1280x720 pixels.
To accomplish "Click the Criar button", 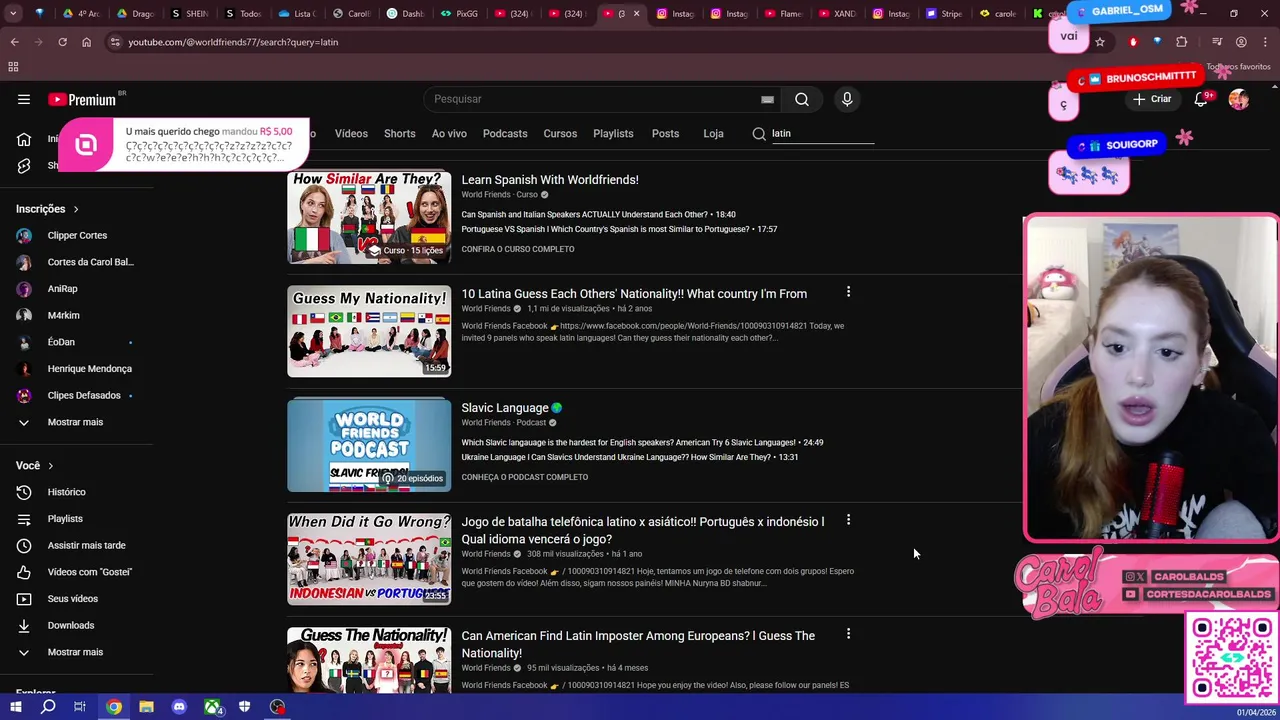I will (1152, 99).
